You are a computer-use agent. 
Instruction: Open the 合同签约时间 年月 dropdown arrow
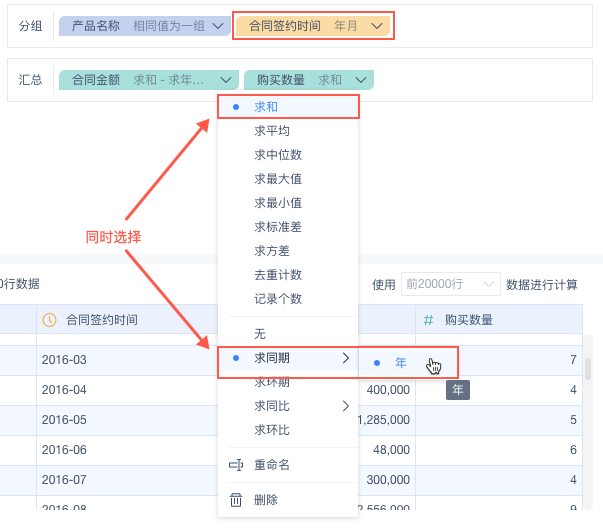(377, 26)
